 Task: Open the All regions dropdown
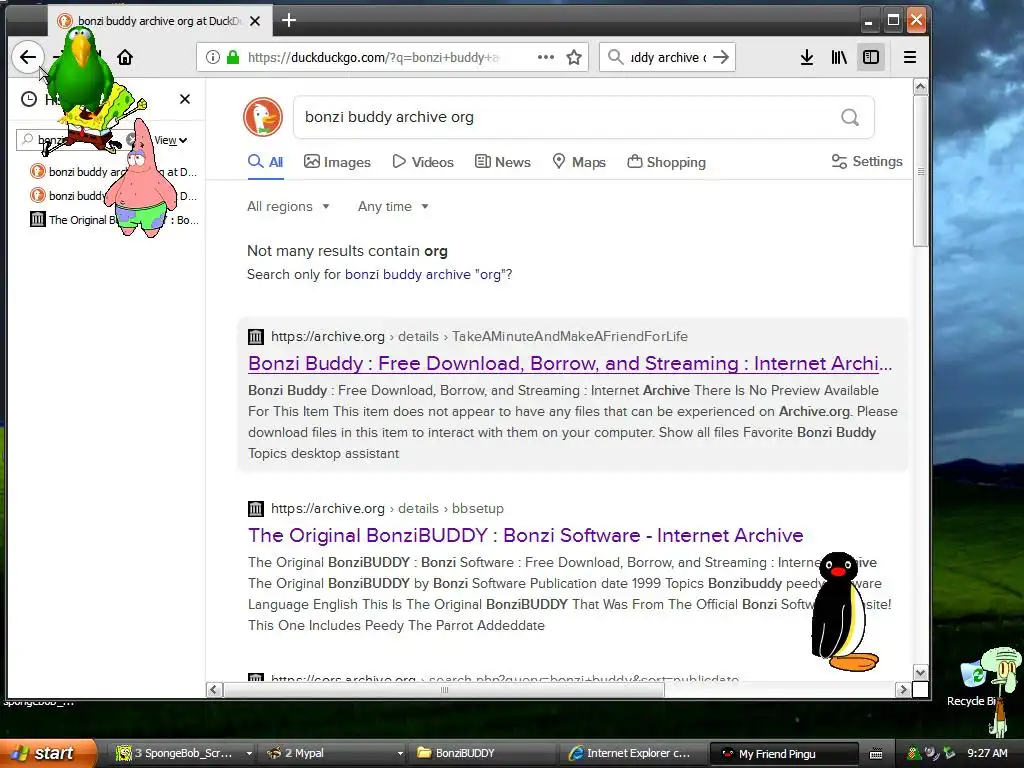pos(288,206)
